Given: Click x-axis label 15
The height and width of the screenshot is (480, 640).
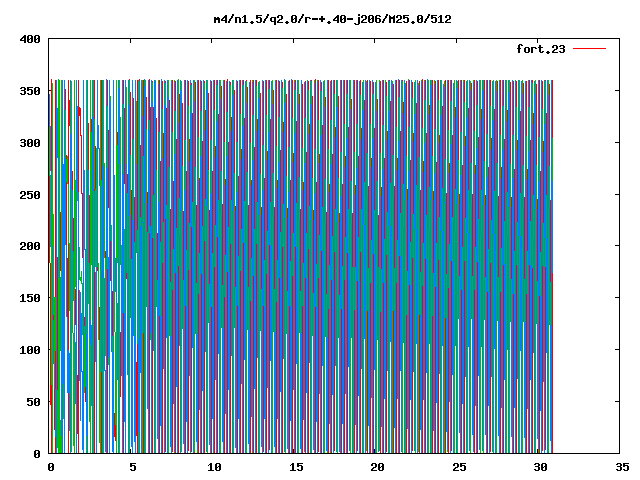Looking at the screenshot, I should (296, 467).
